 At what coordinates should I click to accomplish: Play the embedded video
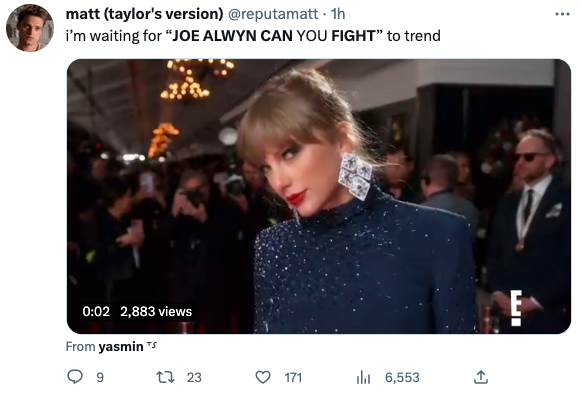click(x=319, y=196)
